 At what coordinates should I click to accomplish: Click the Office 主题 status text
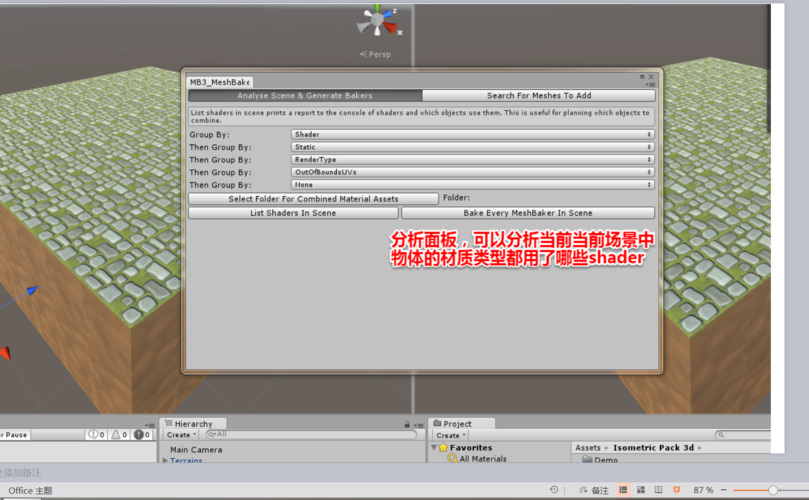pyautogui.click(x=30, y=490)
